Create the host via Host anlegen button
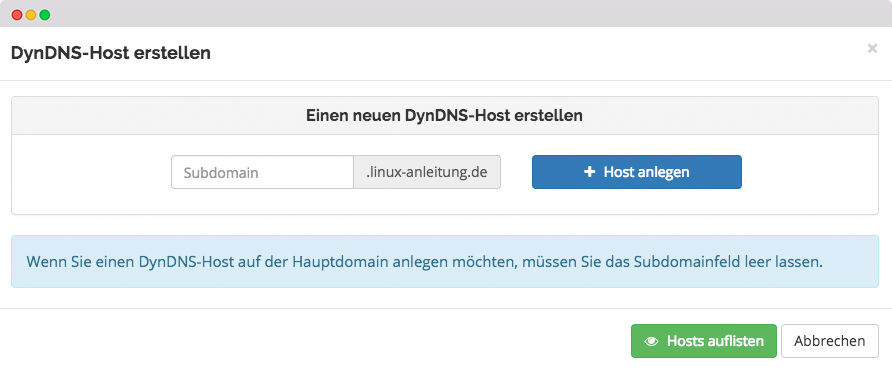892x371 pixels. pos(637,172)
